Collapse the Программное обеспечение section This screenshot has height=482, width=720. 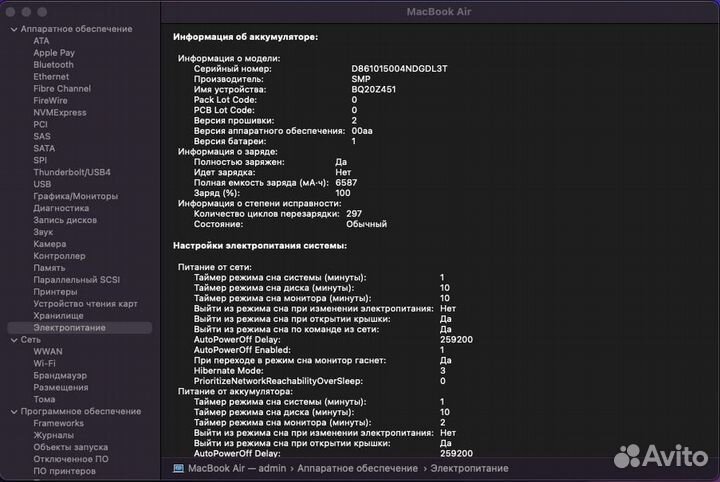pyautogui.click(x=14, y=412)
